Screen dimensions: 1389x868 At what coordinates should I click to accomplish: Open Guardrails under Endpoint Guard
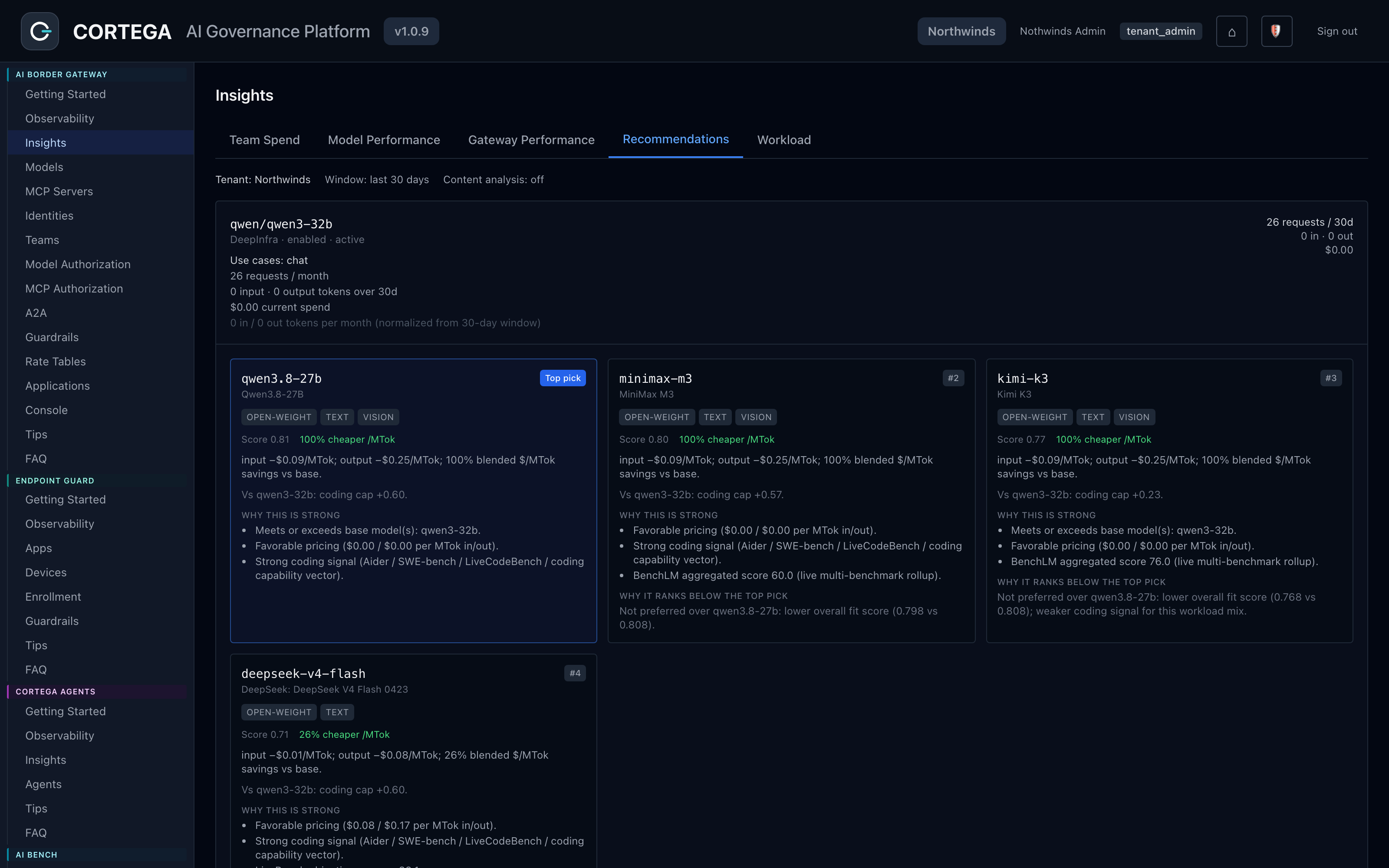point(100,621)
